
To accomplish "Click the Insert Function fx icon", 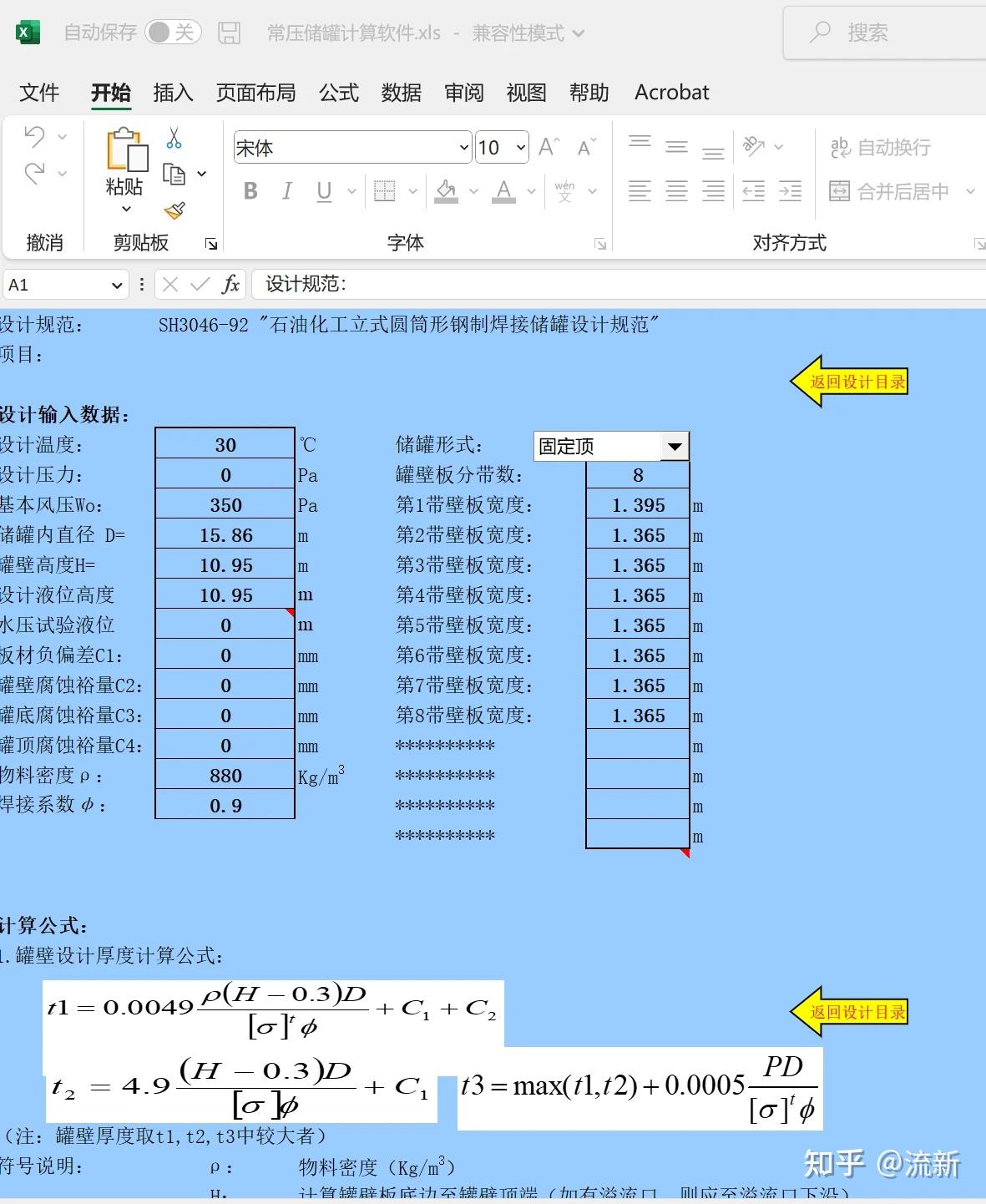I will coord(231,285).
